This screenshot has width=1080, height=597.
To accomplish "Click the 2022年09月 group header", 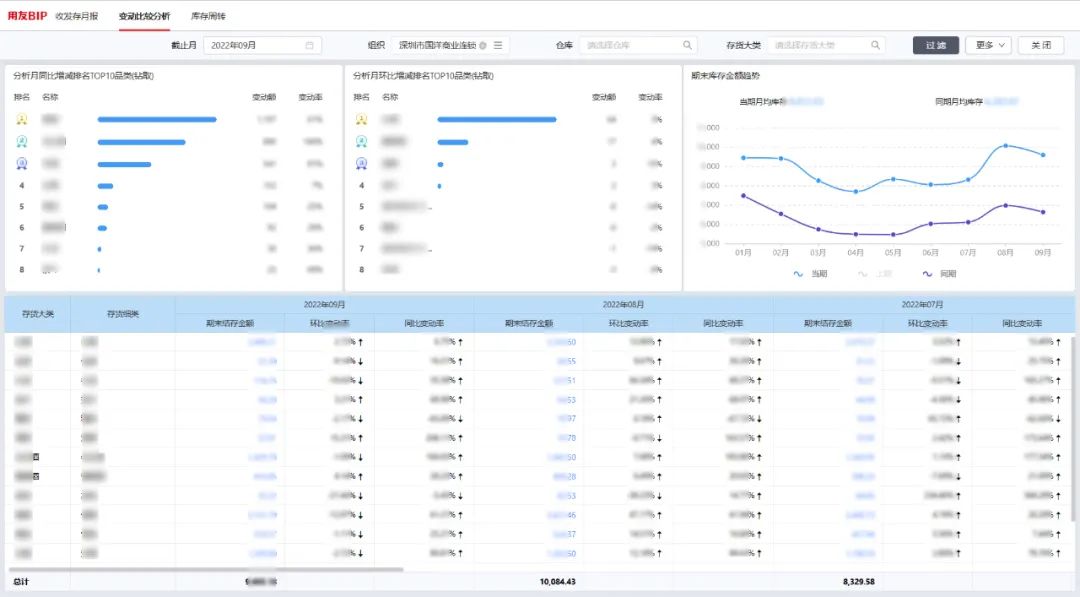I will click(x=324, y=304).
